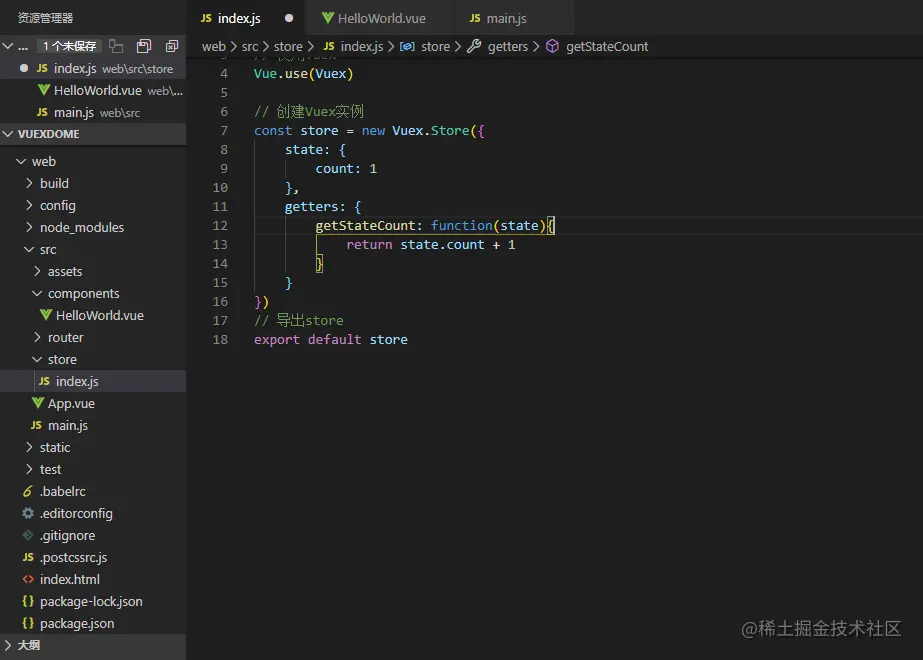Click the JS icon on the index.js tab

point(206,18)
